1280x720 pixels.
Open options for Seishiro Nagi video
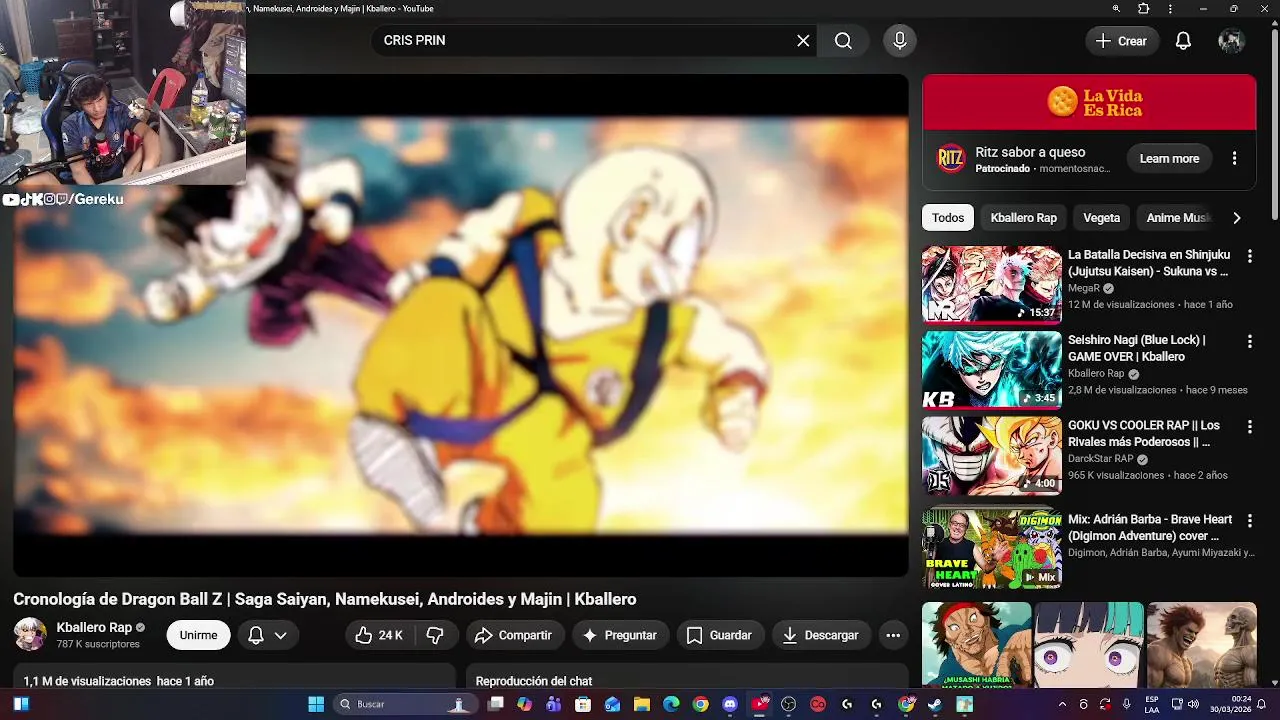1249,341
